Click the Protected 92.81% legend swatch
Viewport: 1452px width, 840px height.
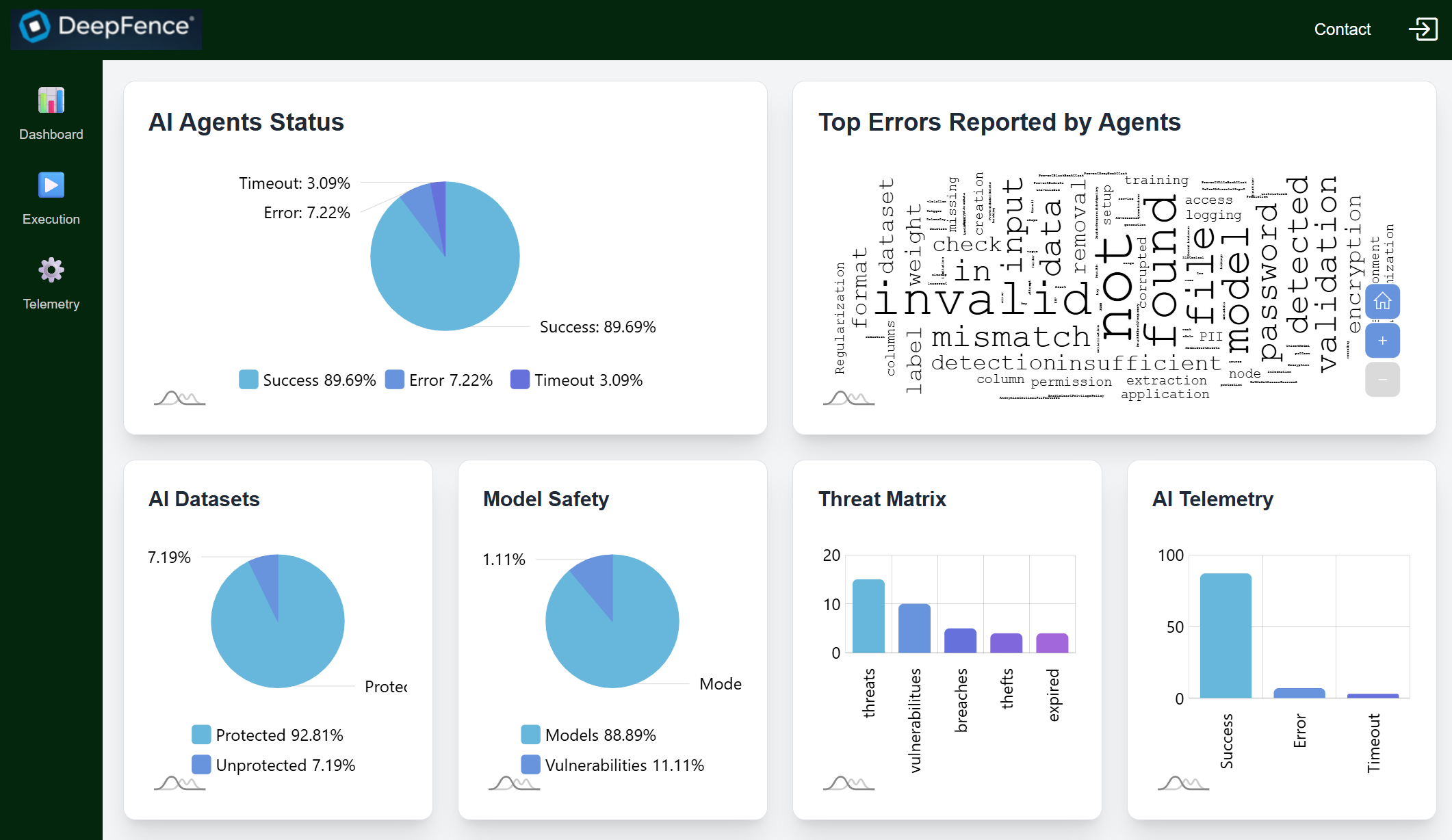point(201,735)
